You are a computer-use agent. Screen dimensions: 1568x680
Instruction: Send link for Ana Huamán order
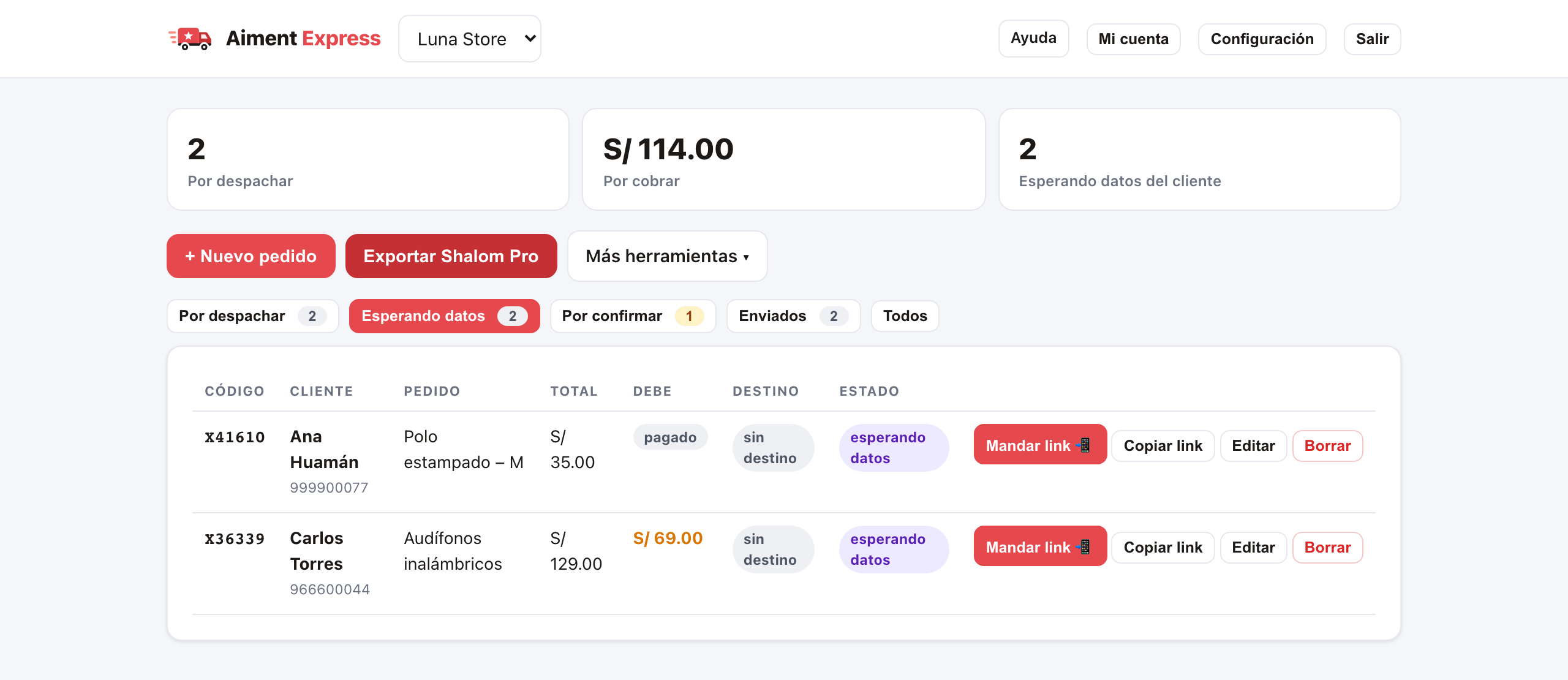[x=1040, y=444]
